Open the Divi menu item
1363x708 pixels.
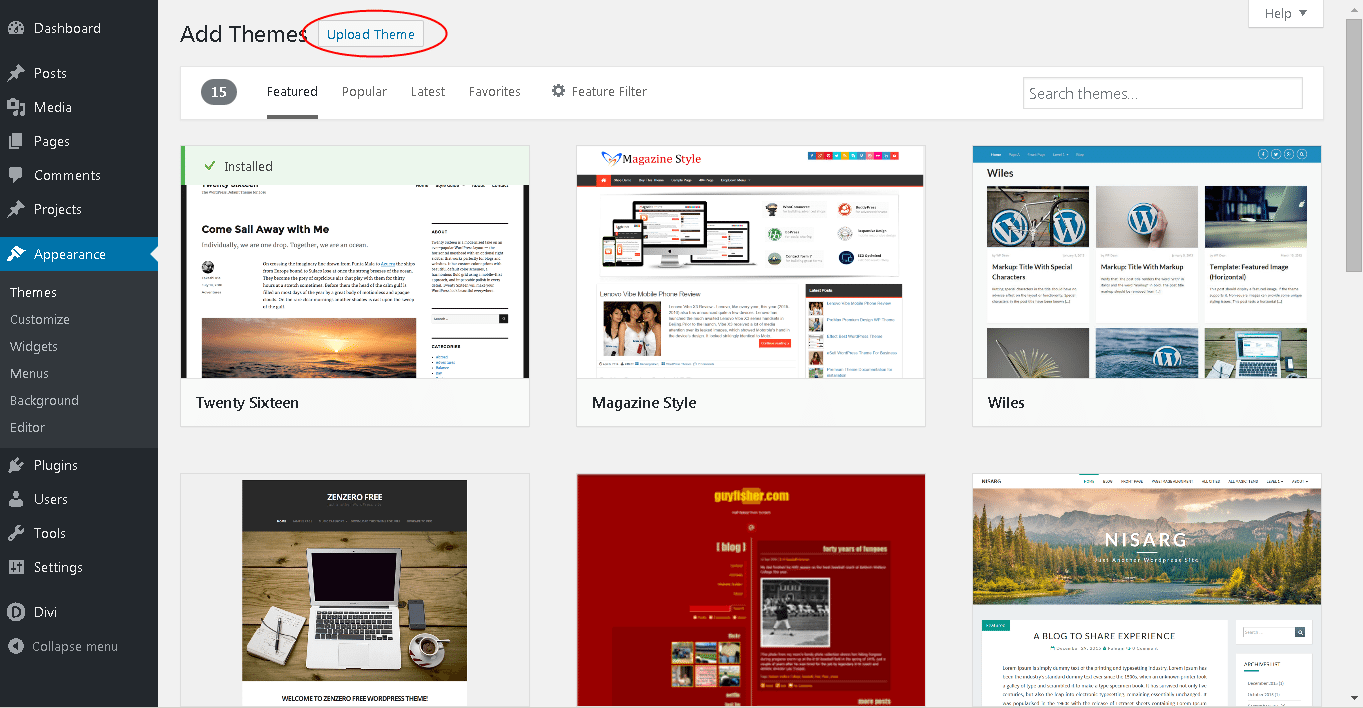pos(79,612)
